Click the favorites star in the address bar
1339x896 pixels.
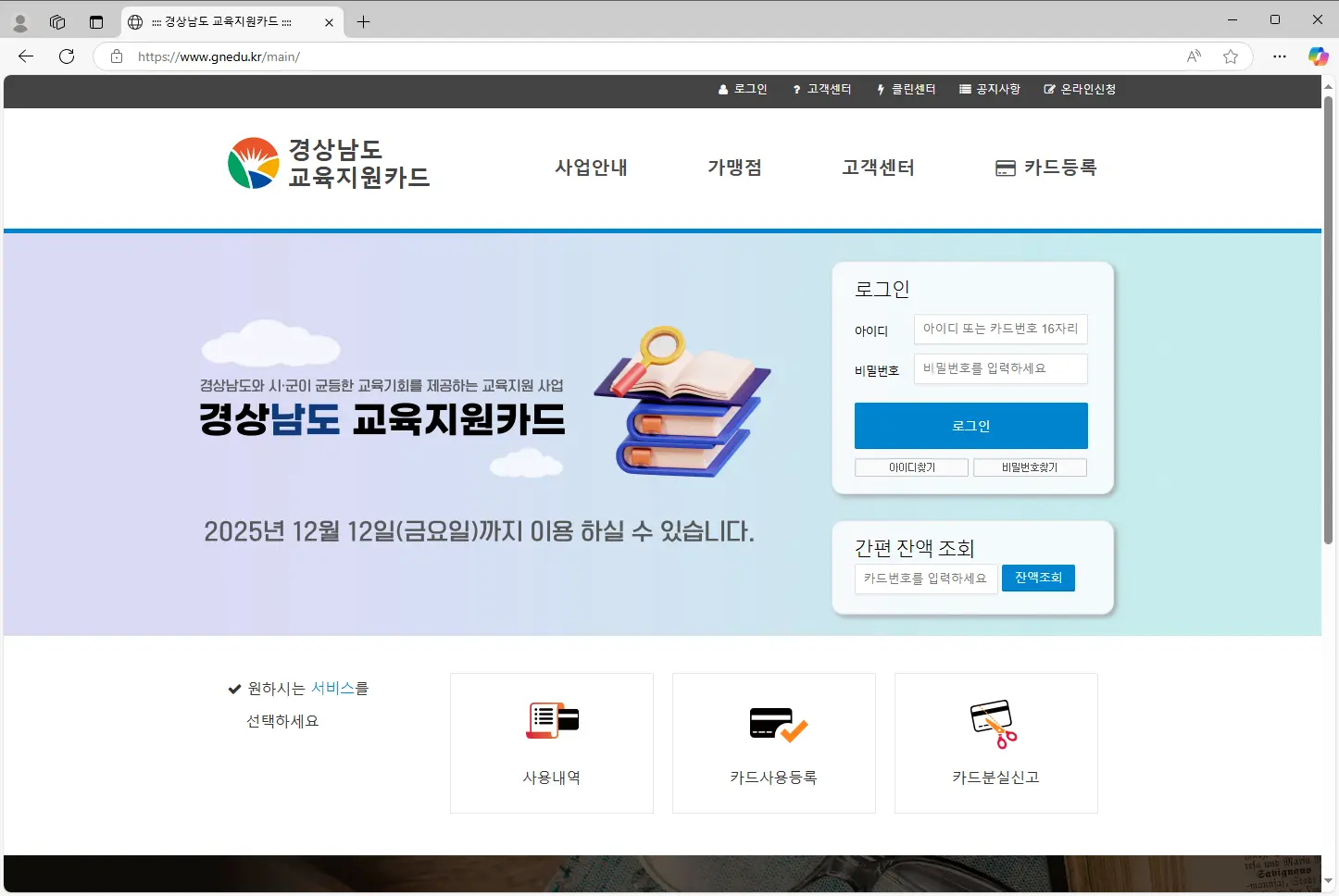[x=1230, y=56]
